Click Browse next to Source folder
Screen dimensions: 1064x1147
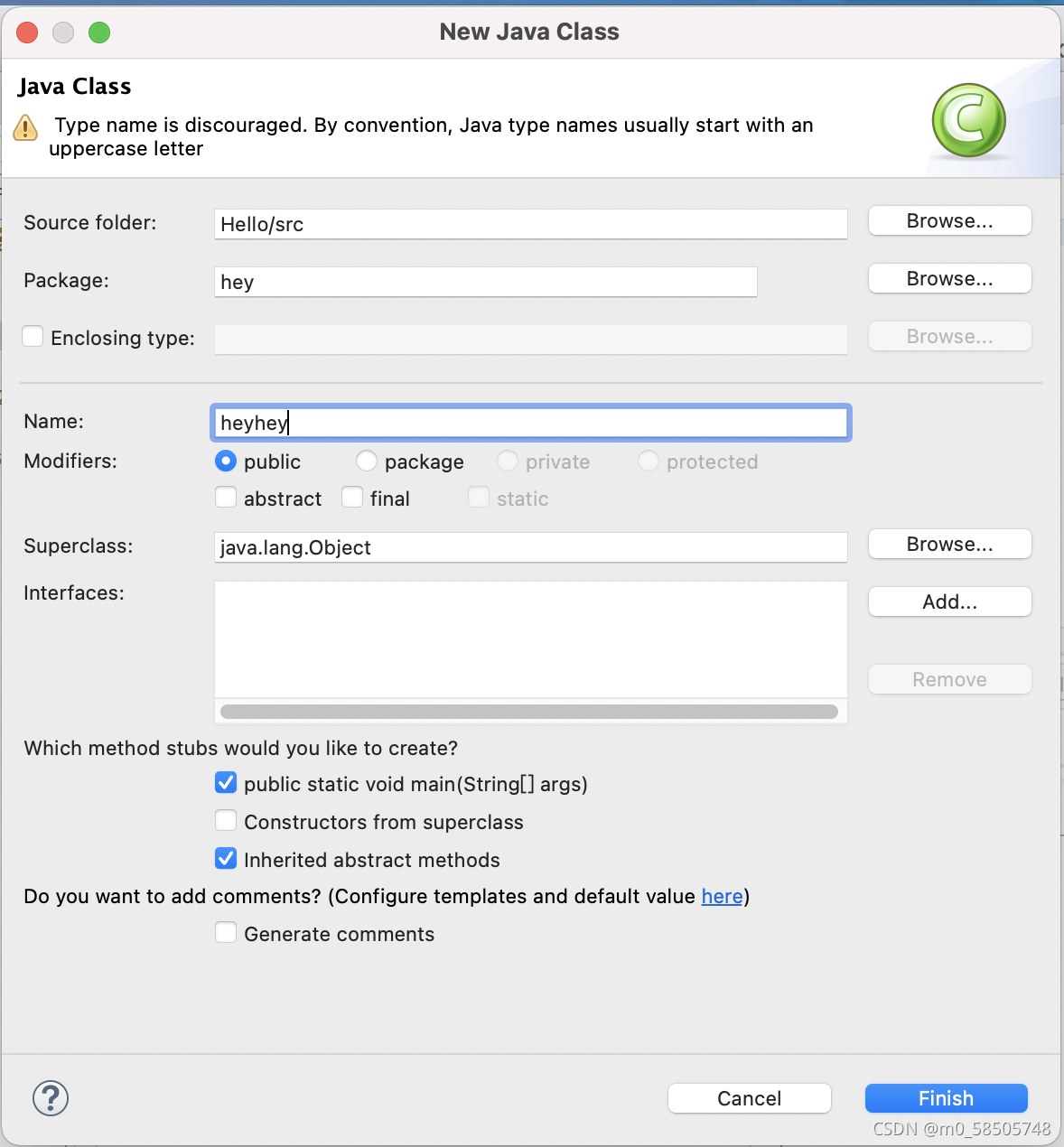tap(949, 220)
